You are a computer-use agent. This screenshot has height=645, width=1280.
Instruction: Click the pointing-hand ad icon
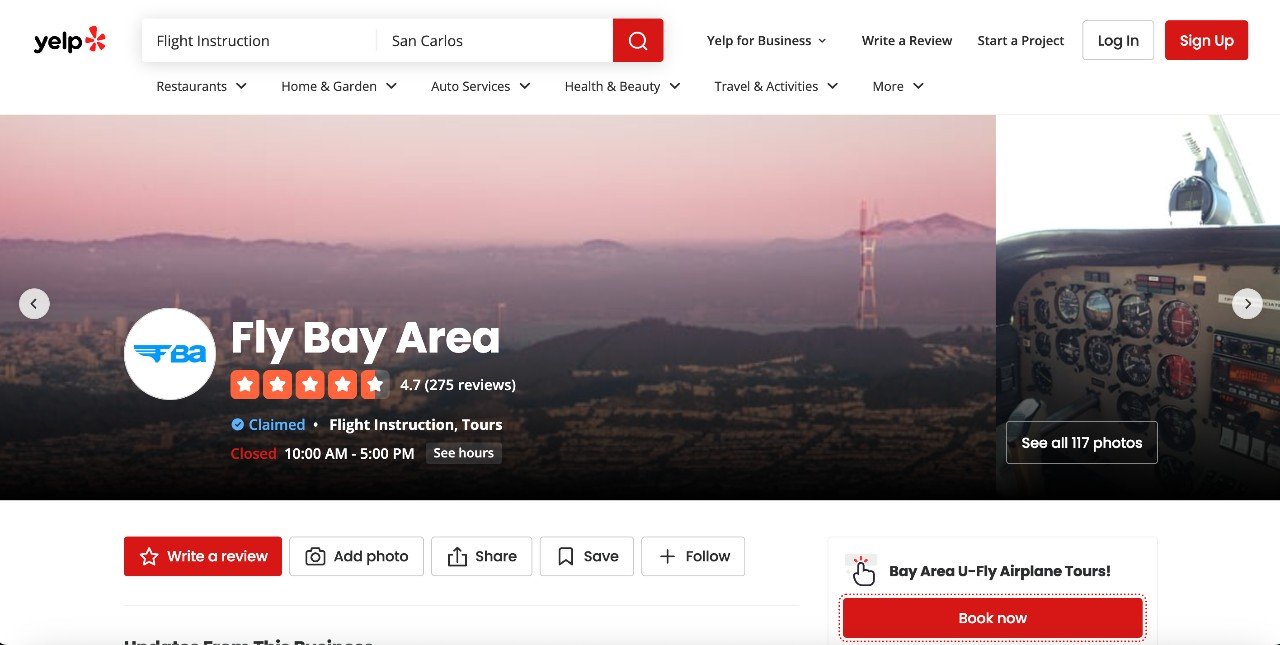861,570
